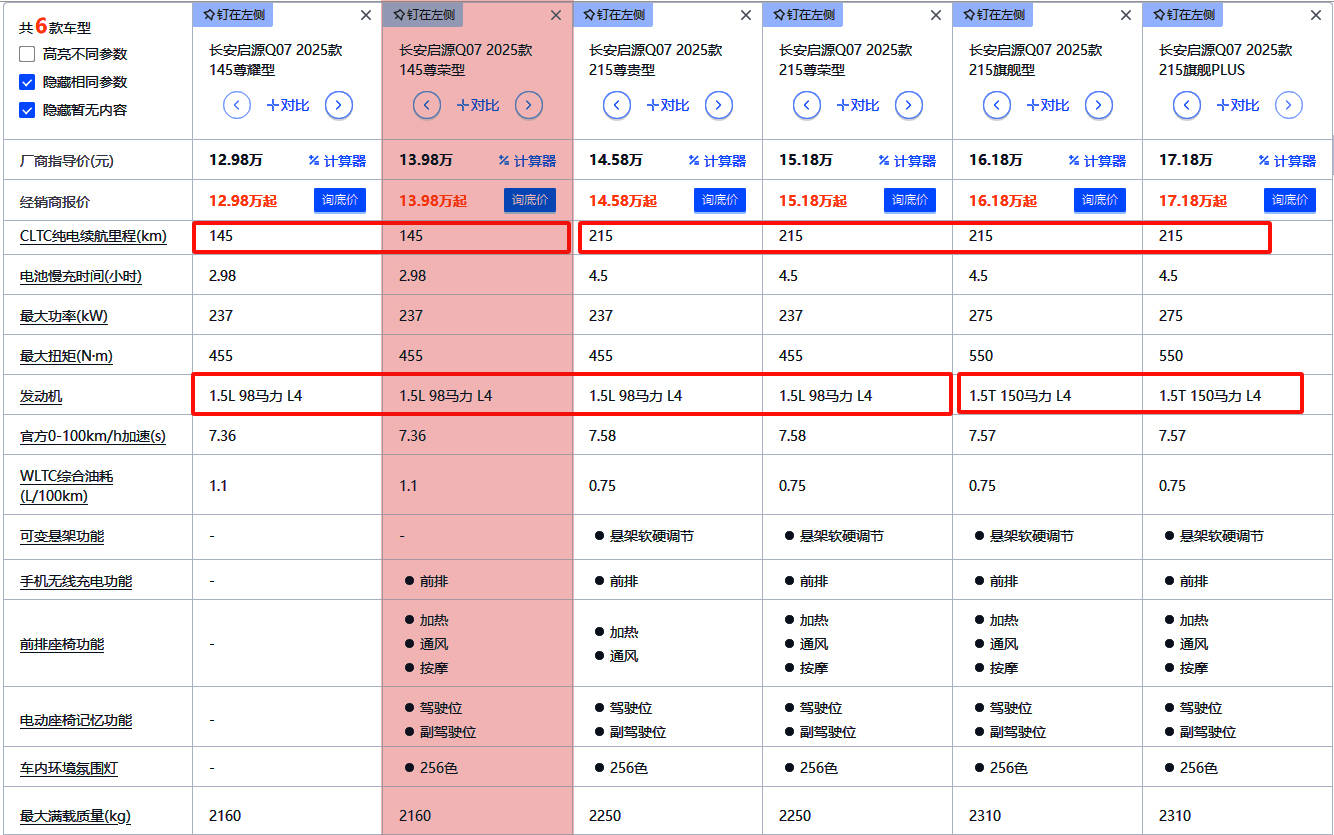Open the 最大功率(kW) parameter link
The width and height of the screenshot is (1334, 835).
pos(64,316)
